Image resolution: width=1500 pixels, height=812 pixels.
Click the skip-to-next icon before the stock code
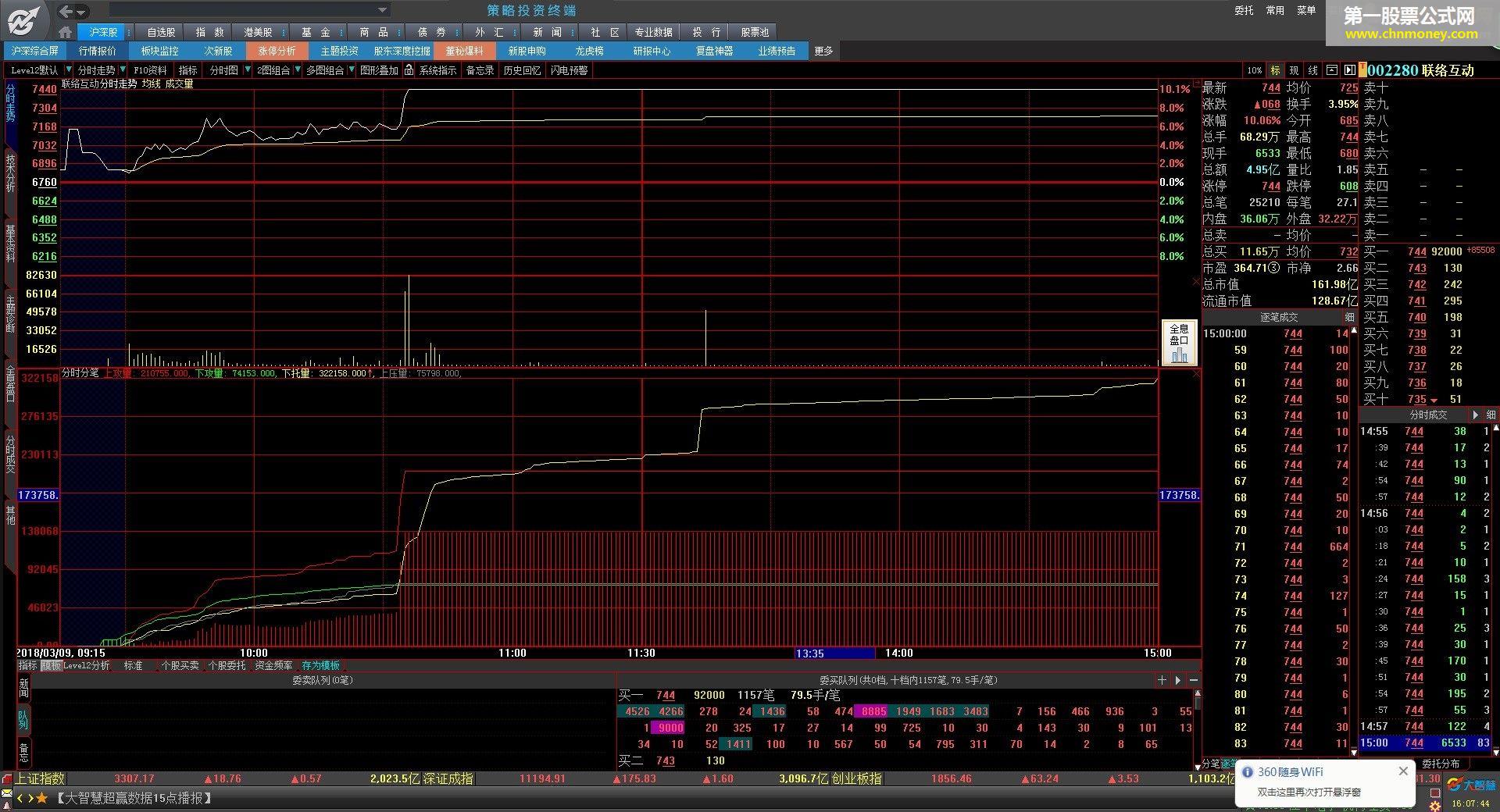pyautogui.click(x=1349, y=70)
